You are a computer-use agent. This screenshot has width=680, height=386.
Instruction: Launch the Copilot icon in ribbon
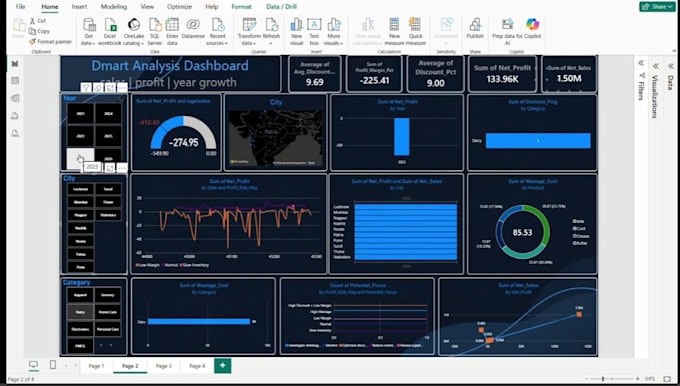(x=532, y=24)
